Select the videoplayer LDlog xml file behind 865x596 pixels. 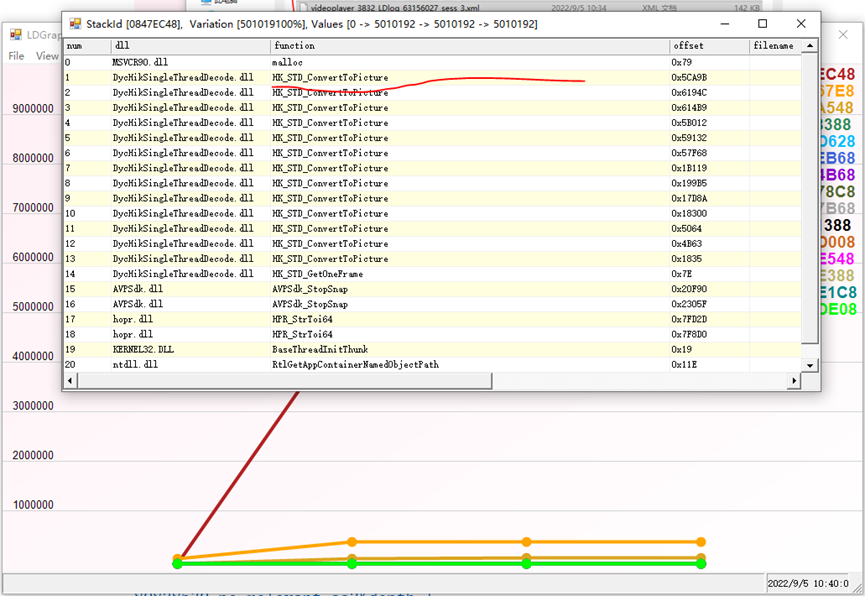tap(530, 8)
